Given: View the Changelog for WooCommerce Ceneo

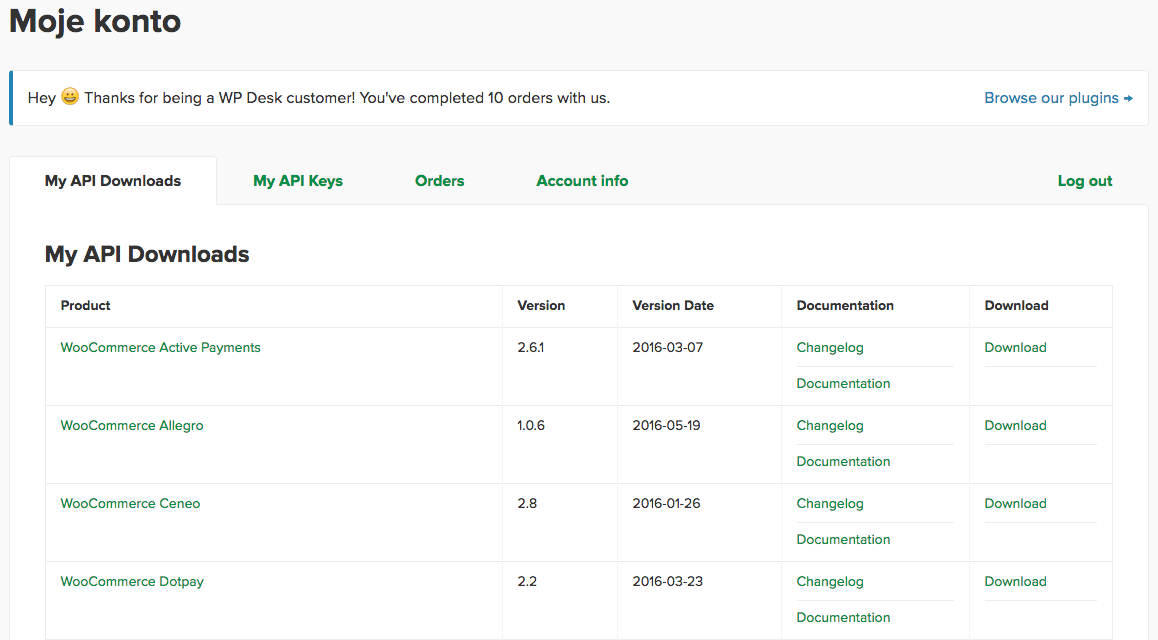Looking at the screenshot, I should click(829, 503).
